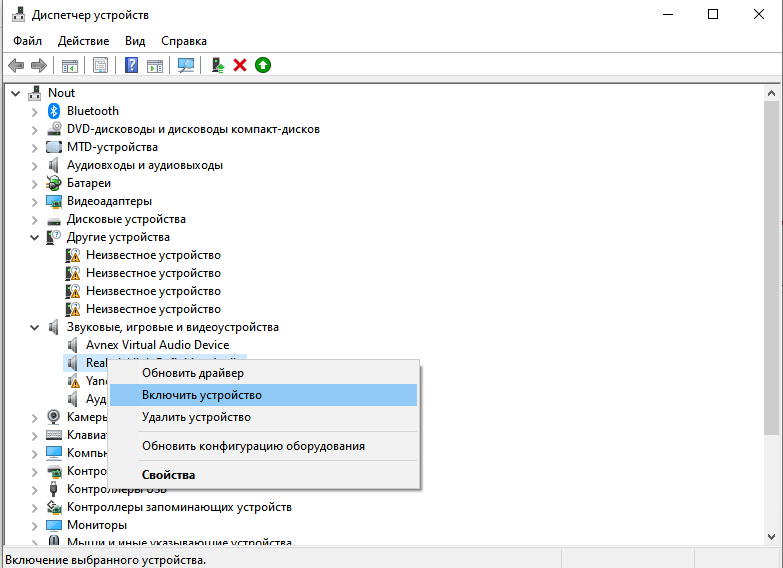Expand DVD-дисководы category chevron

click(34, 130)
